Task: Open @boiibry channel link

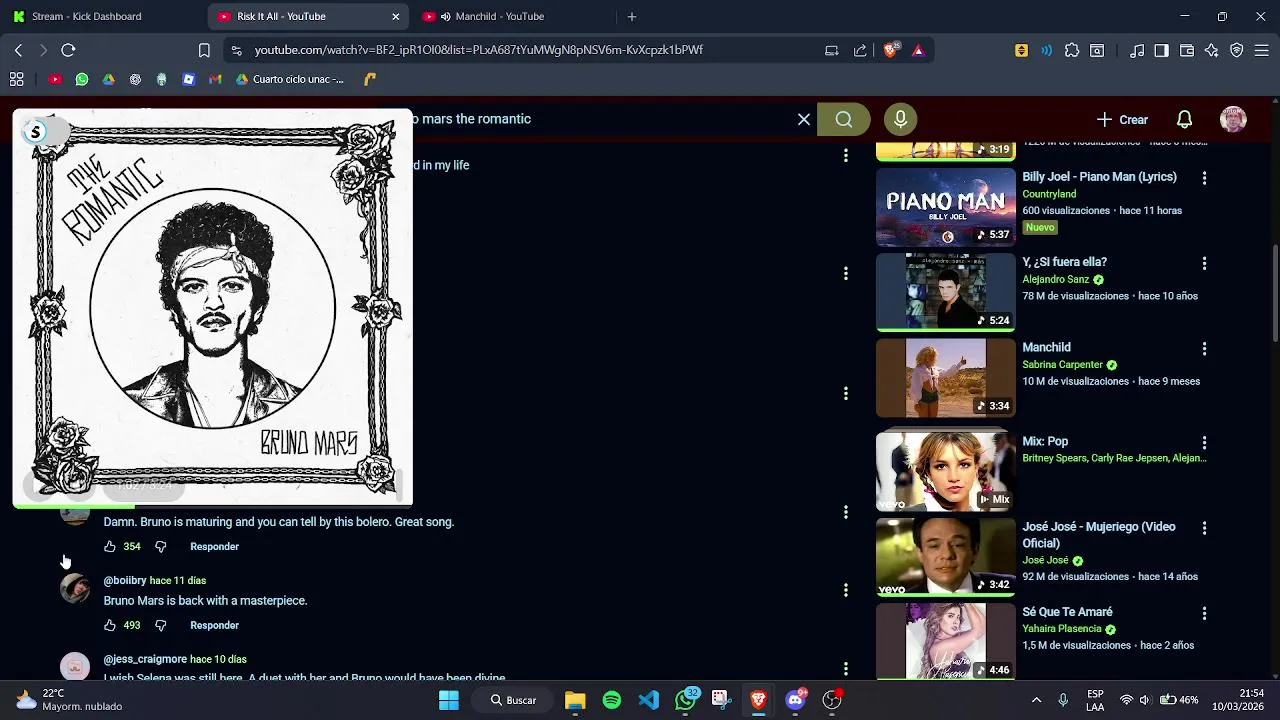Action: pyautogui.click(x=125, y=580)
